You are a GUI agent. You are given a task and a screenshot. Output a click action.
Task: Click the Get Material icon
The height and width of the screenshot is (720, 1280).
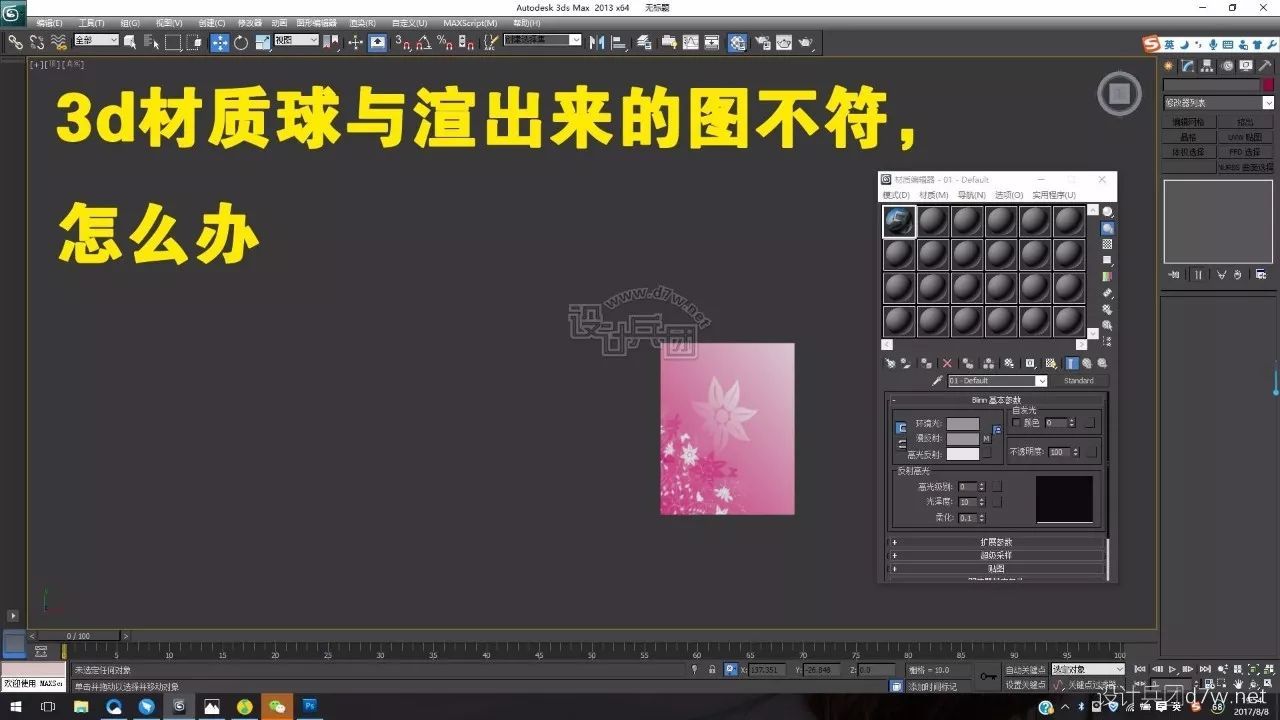[x=890, y=363]
